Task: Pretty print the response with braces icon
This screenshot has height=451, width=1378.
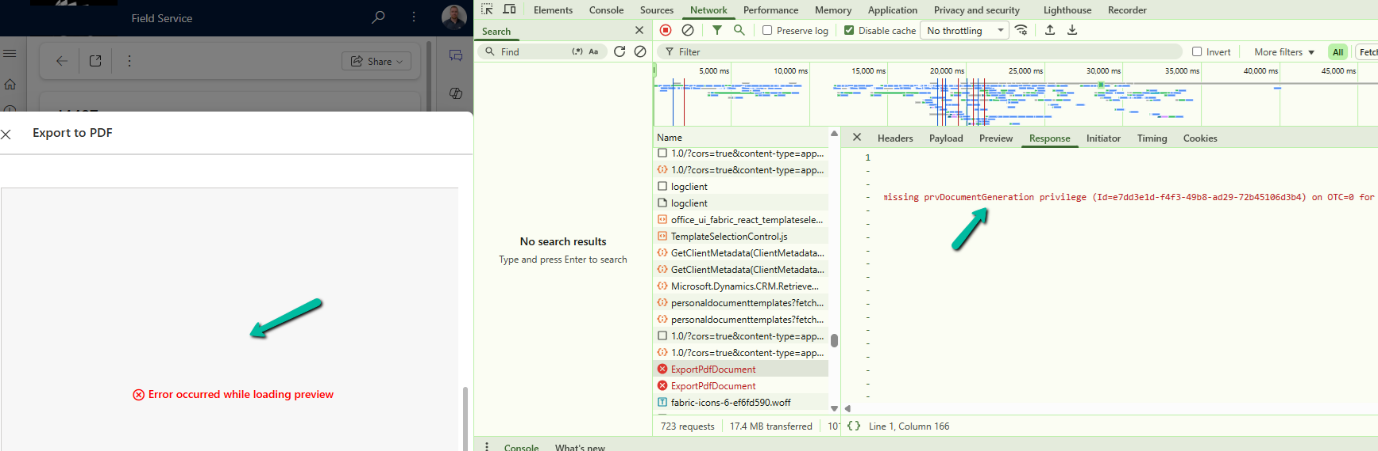Action: 853,426
